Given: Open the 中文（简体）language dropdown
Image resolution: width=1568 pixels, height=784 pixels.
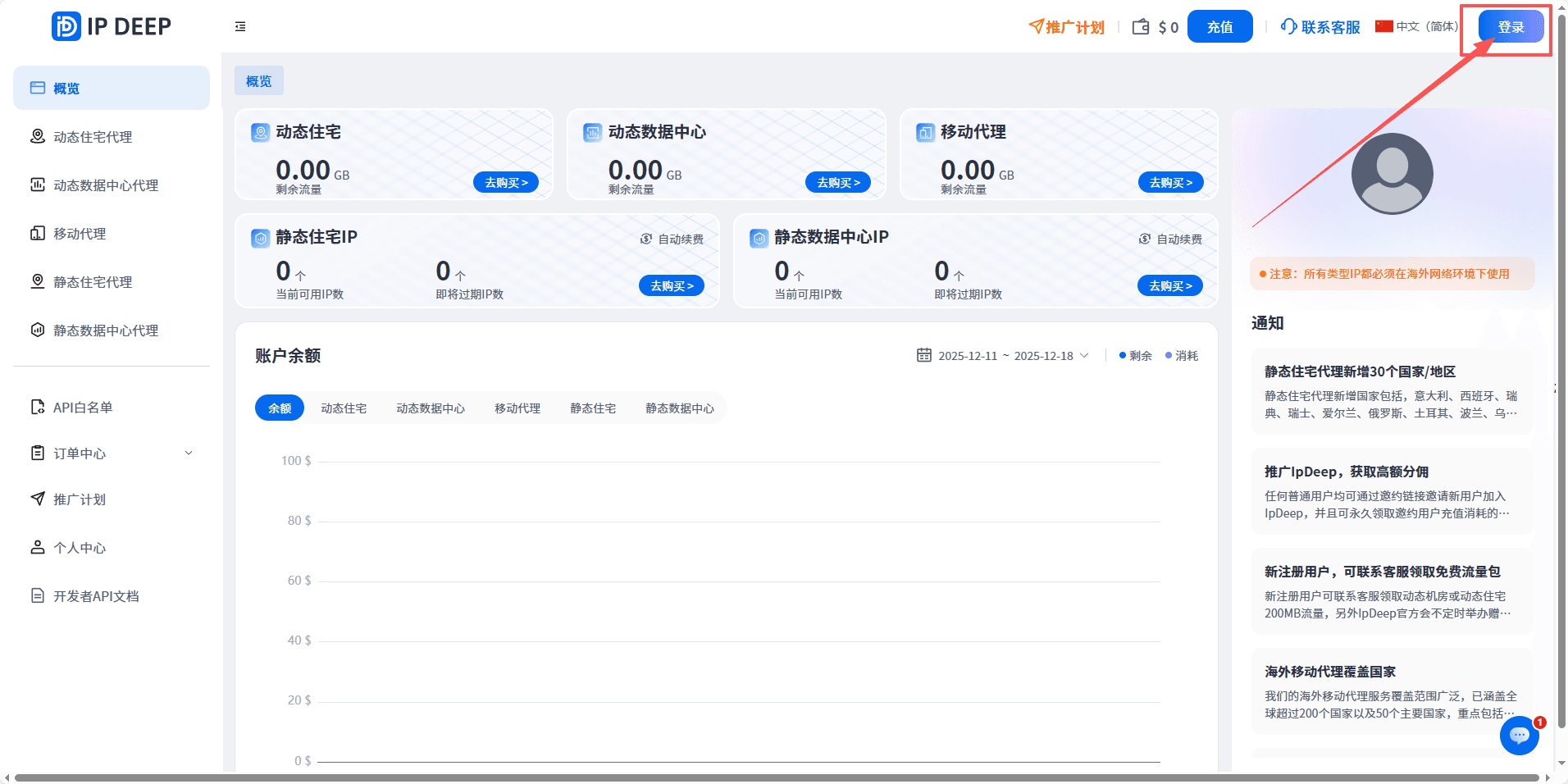Looking at the screenshot, I should coord(1416,26).
